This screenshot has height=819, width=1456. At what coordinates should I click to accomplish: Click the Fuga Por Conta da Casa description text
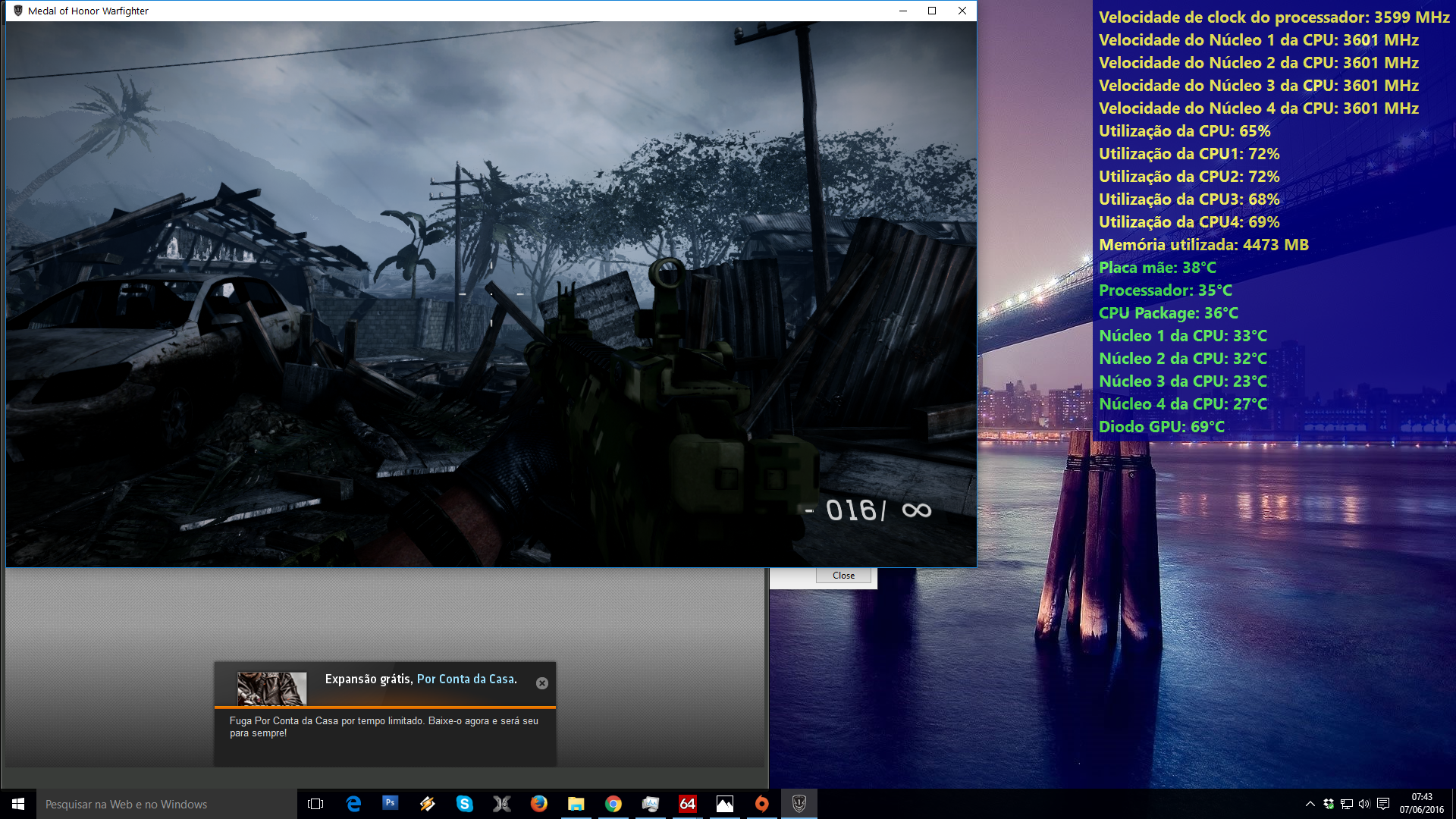pyautogui.click(x=384, y=726)
